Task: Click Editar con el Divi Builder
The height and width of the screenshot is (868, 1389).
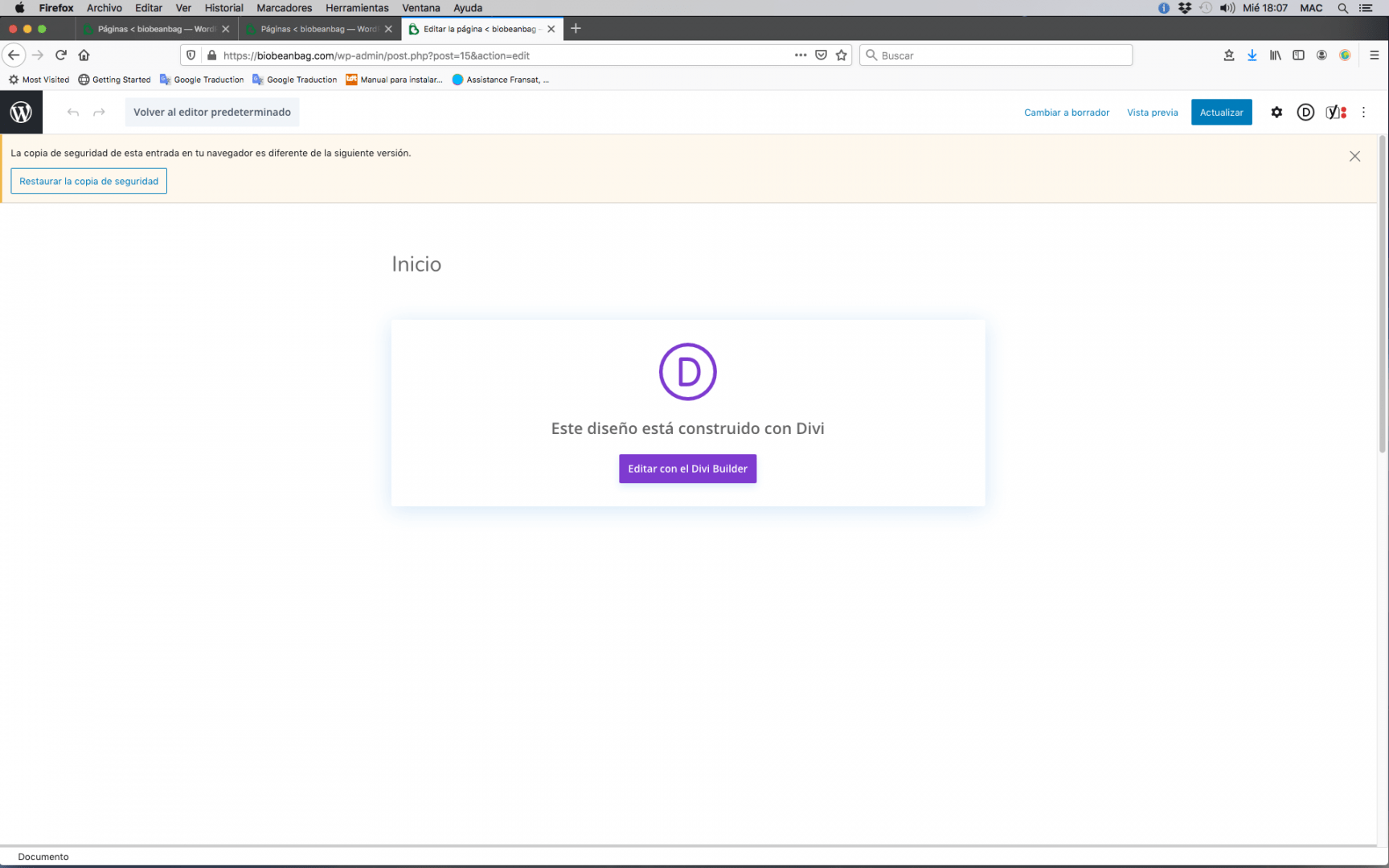Action: (x=687, y=469)
